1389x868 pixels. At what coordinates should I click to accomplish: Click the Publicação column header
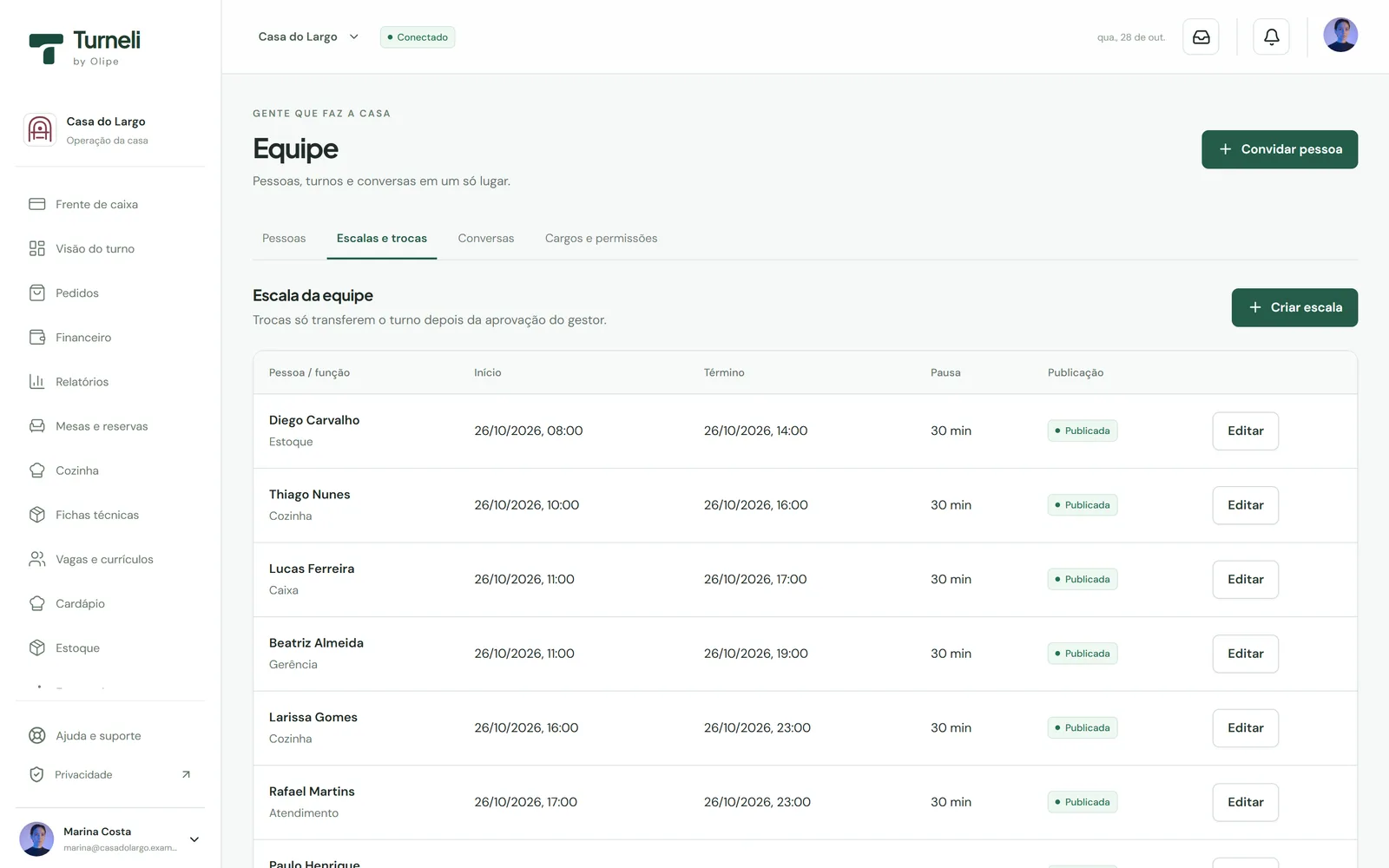click(x=1076, y=372)
